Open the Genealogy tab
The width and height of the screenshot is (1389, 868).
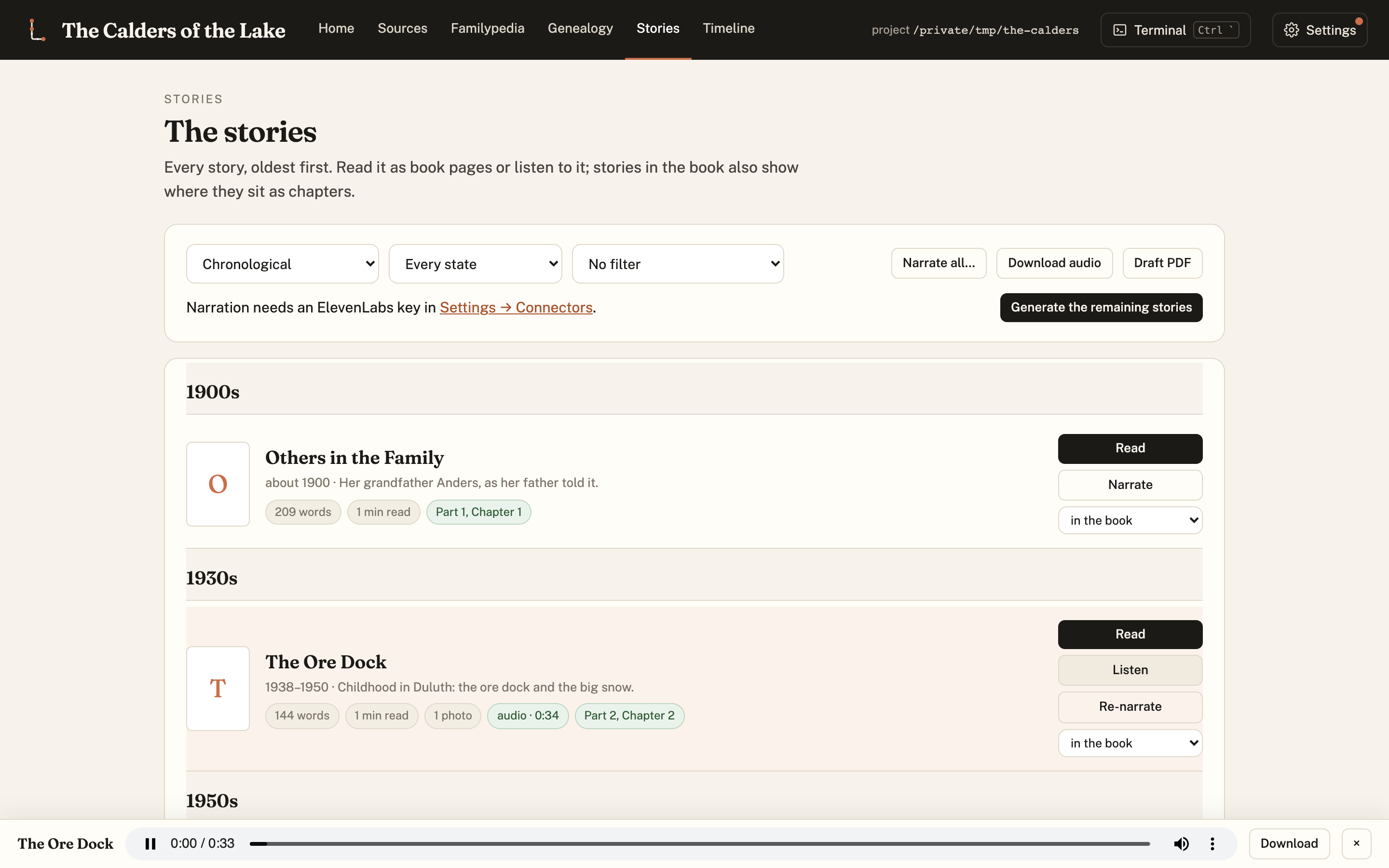click(x=580, y=28)
